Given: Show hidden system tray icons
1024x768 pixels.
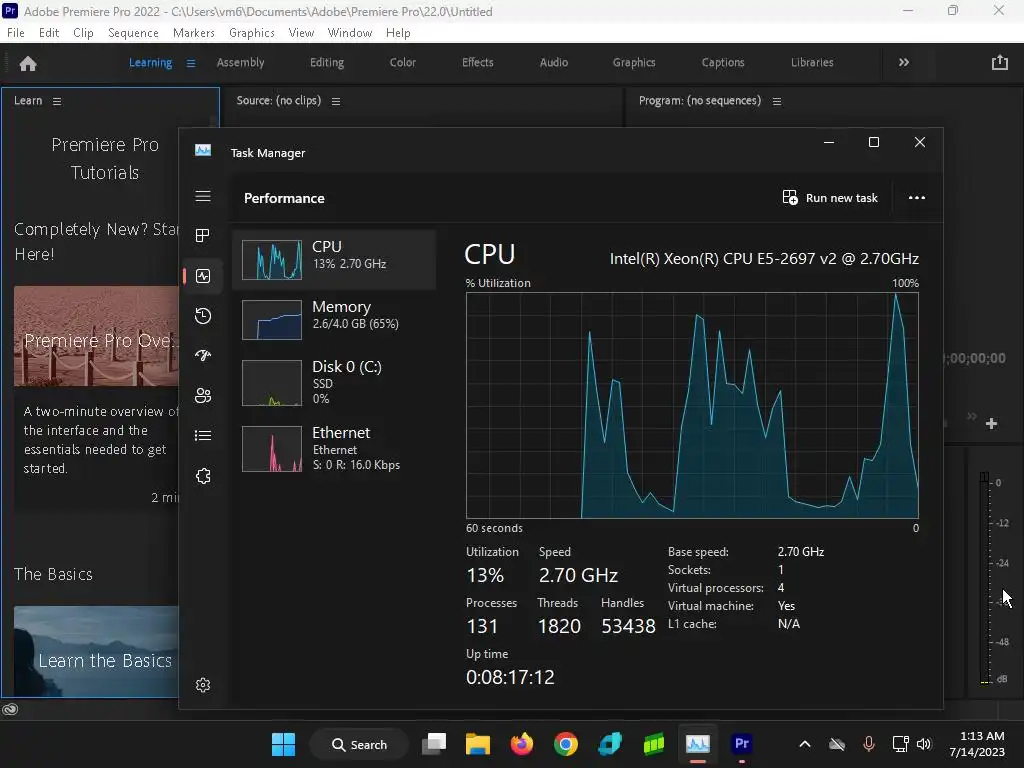Looking at the screenshot, I should (x=805, y=744).
